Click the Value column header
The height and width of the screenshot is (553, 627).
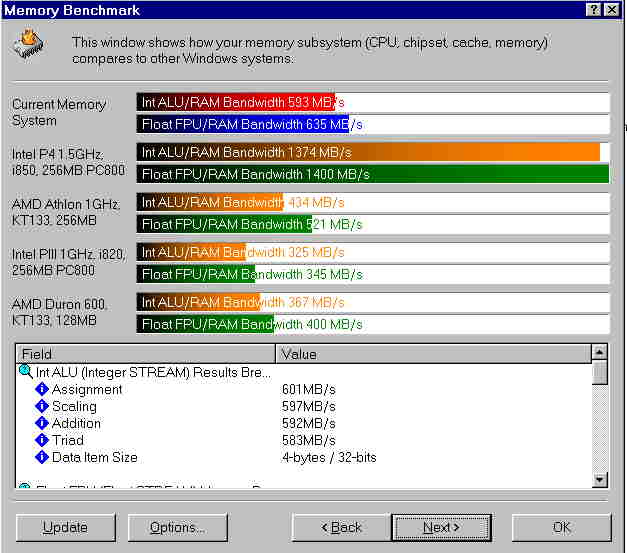(433, 354)
